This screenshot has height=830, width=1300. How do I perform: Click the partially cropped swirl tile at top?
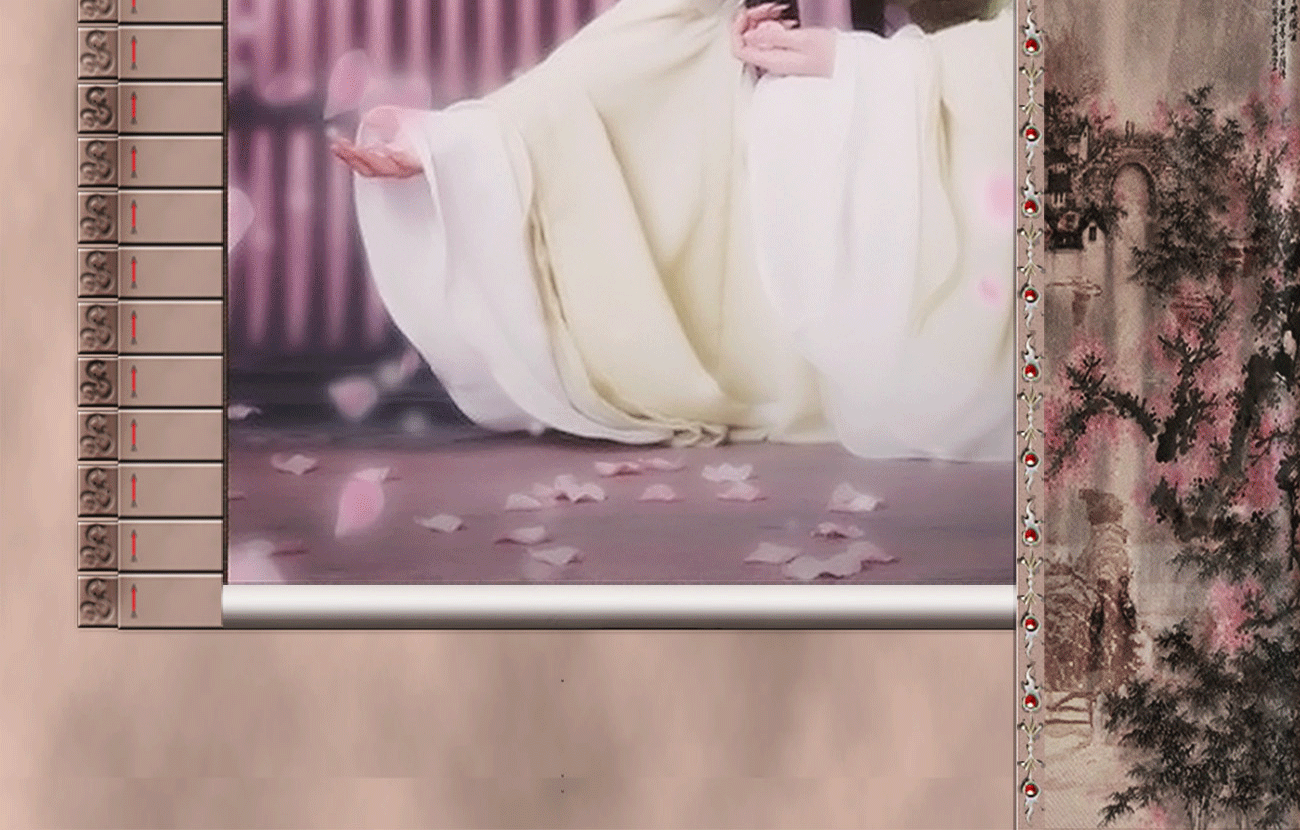(x=98, y=10)
